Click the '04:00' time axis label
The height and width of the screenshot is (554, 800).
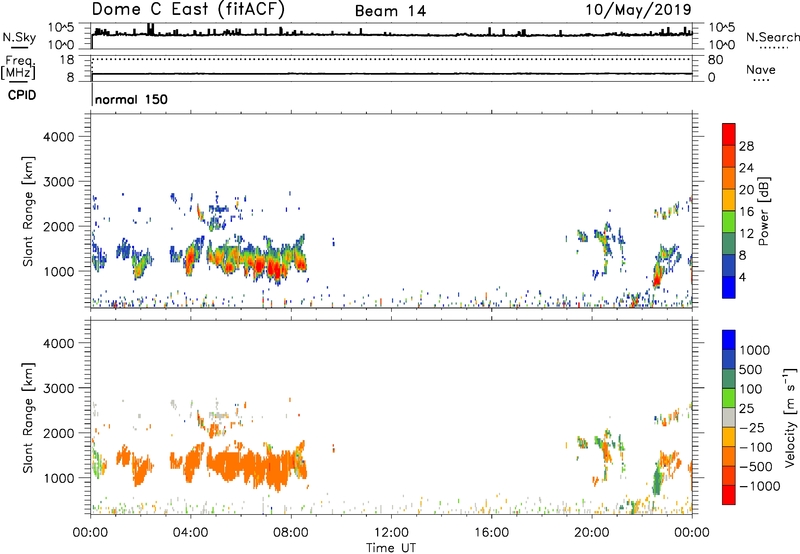(190, 533)
